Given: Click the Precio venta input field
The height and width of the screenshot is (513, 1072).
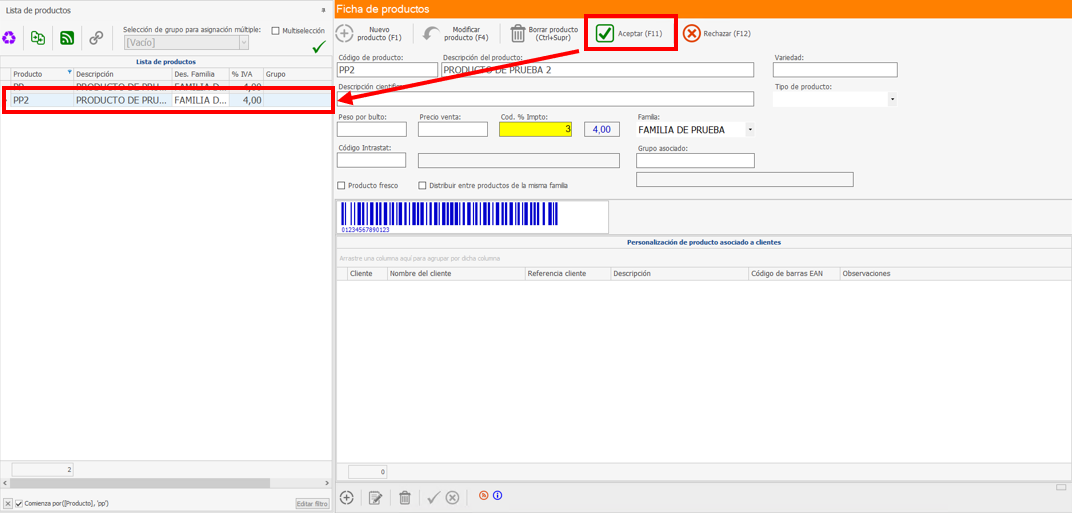Looking at the screenshot, I should (453, 129).
